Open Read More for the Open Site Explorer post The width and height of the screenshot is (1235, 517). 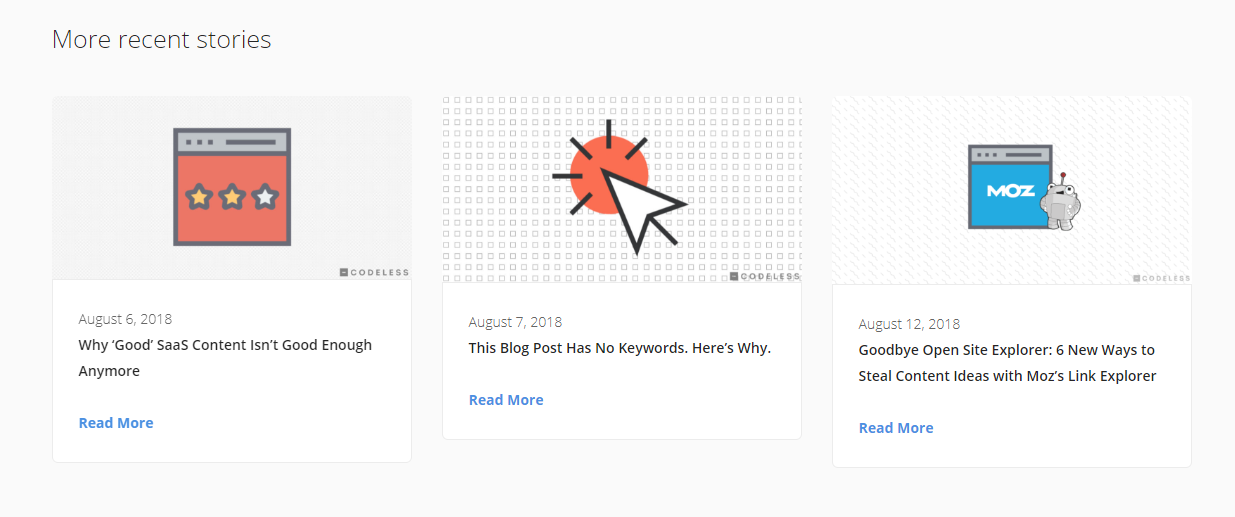(896, 428)
